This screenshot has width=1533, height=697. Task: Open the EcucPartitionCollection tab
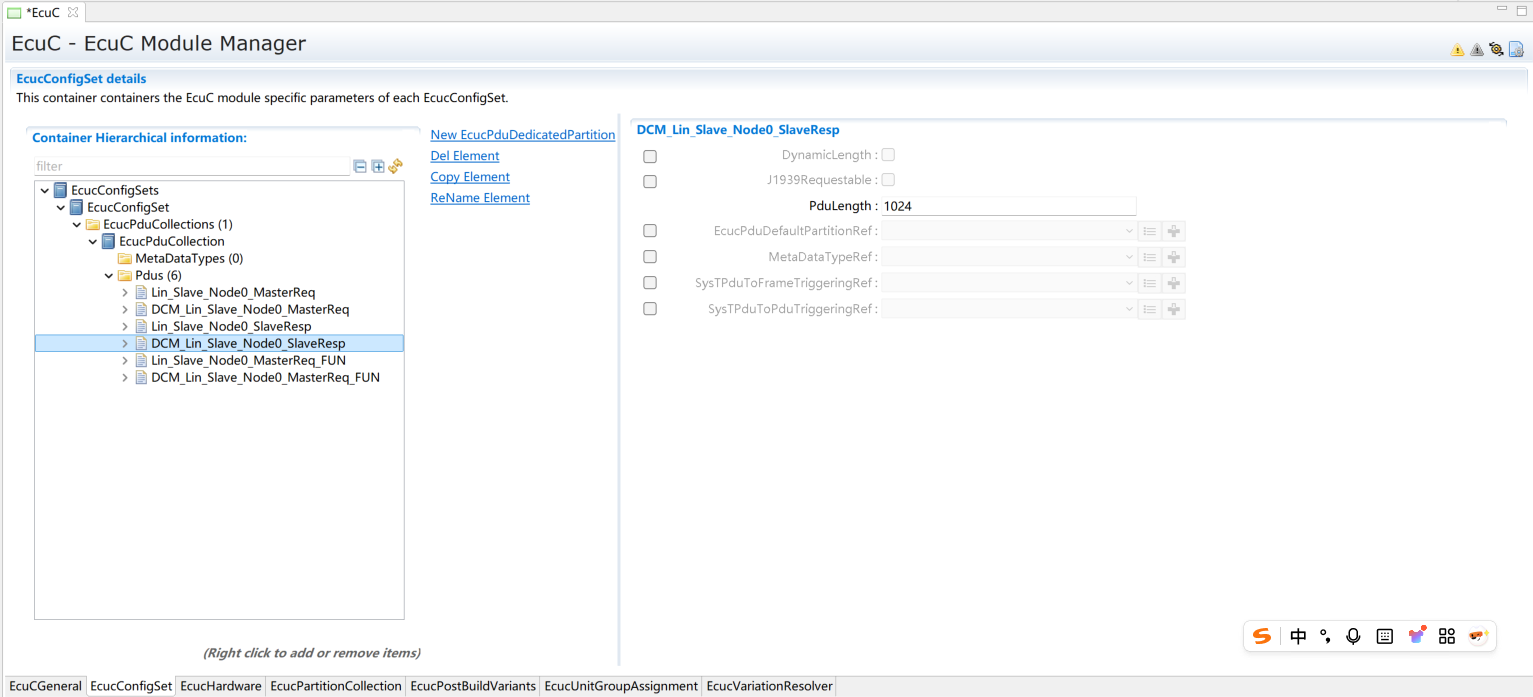pos(335,686)
